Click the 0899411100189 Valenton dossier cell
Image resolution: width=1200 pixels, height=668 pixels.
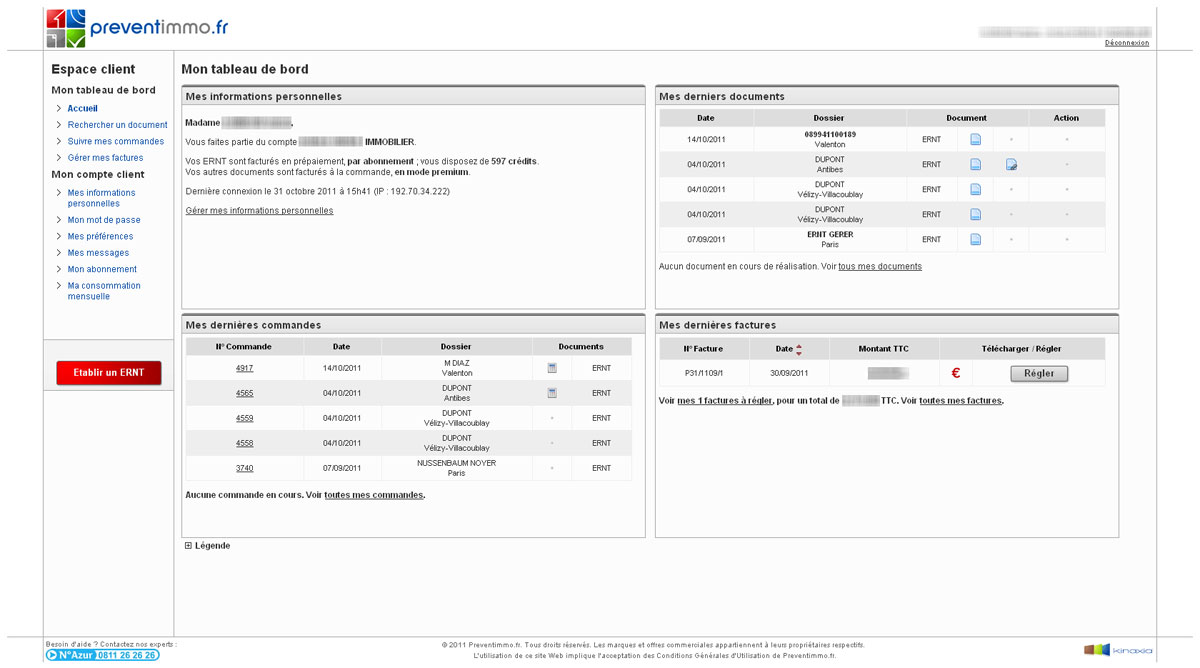(x=830, y=139)
